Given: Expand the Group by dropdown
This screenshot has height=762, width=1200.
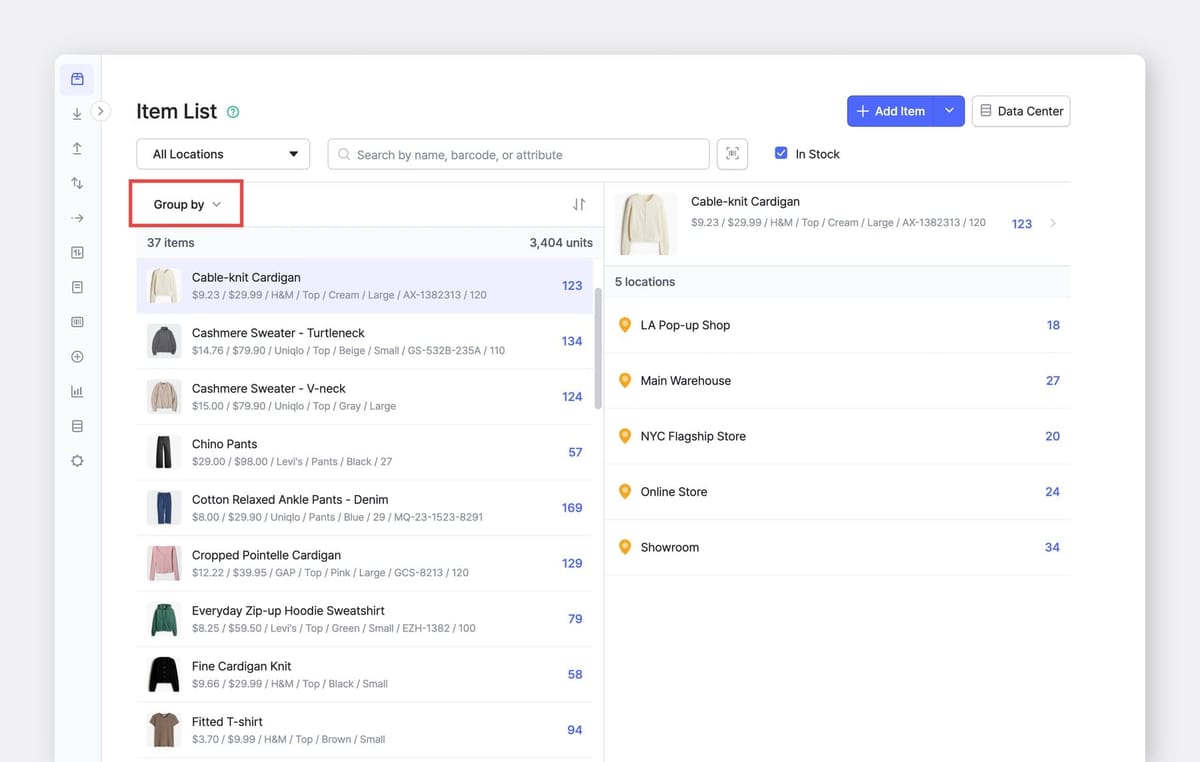Looking at the screenshot, I should (187, 204).
